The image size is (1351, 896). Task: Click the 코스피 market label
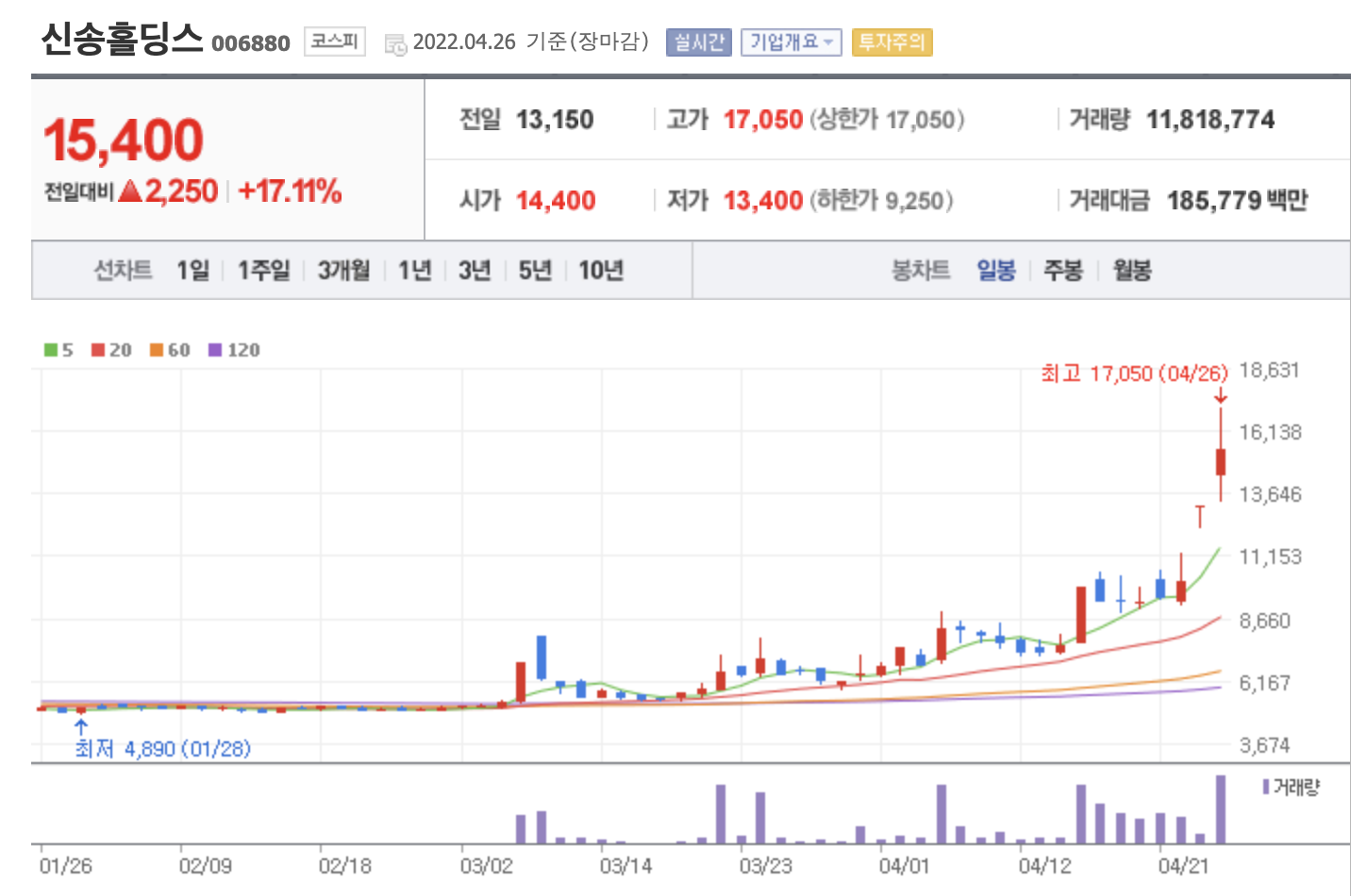coord(334,41)
